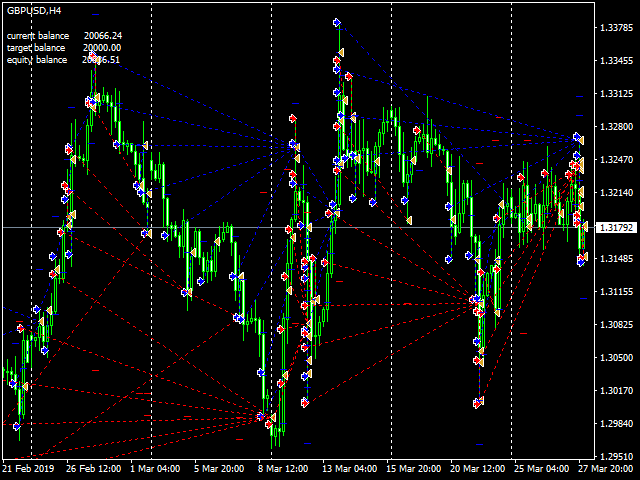
Task: Click the GBPUSD,H4 chart symbol label
Action: (x=33, y=11)
